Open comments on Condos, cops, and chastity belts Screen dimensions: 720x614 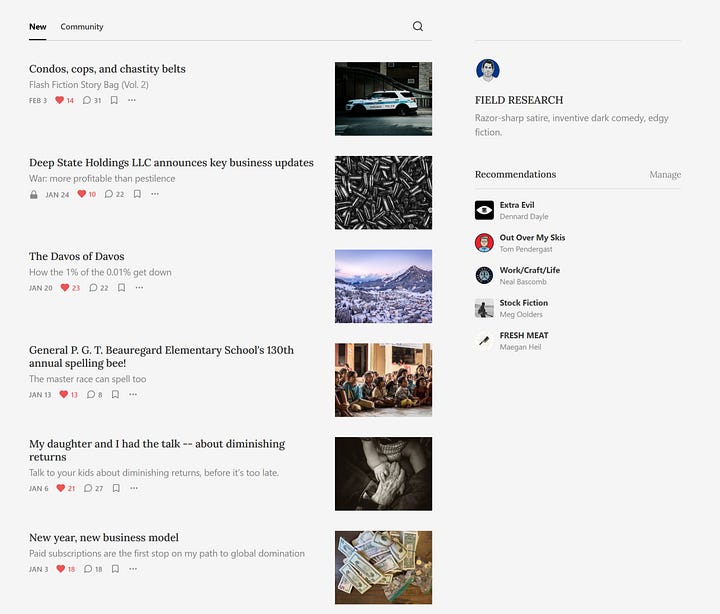92,100
